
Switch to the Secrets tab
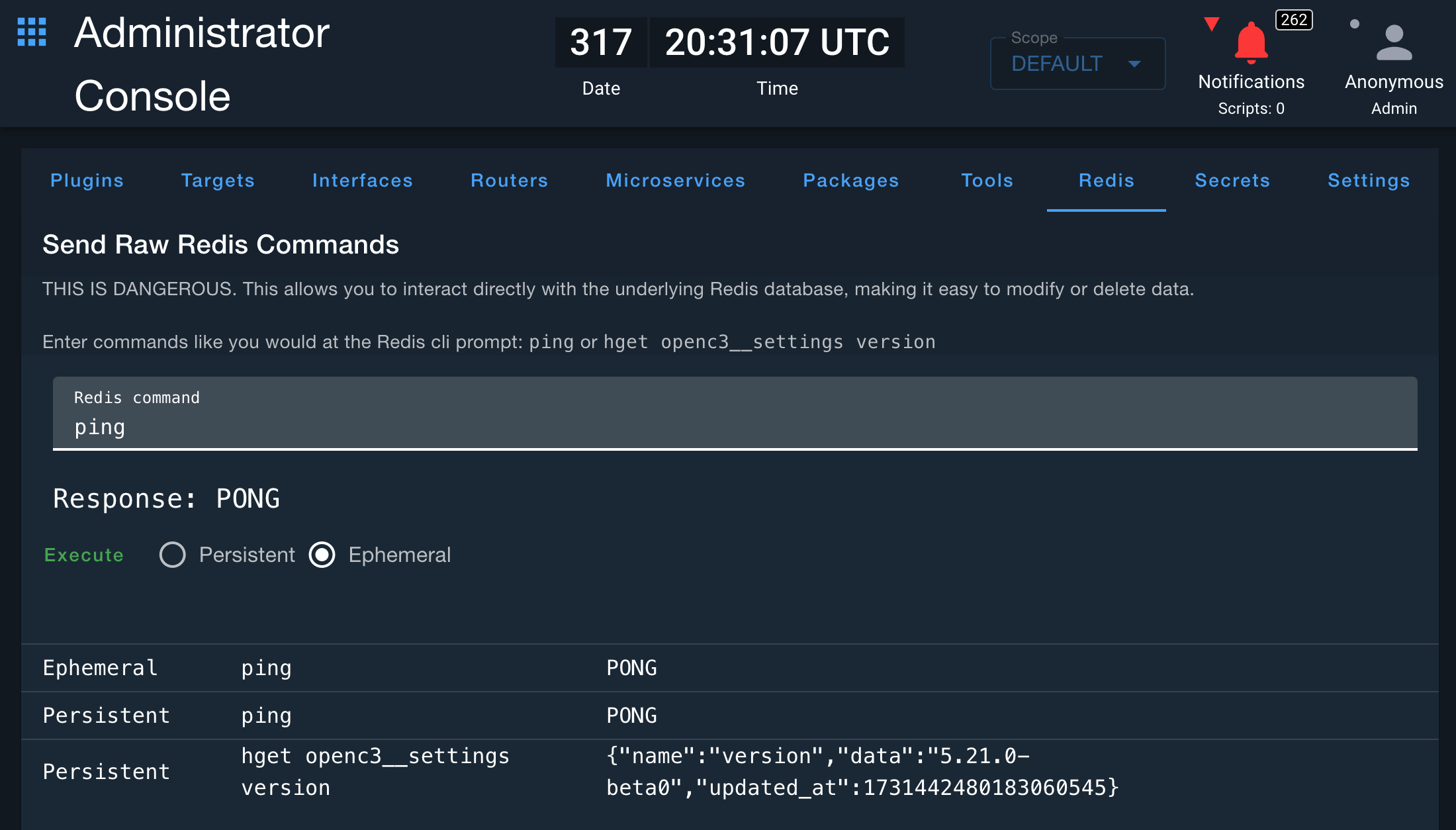tap(1232, 180)
